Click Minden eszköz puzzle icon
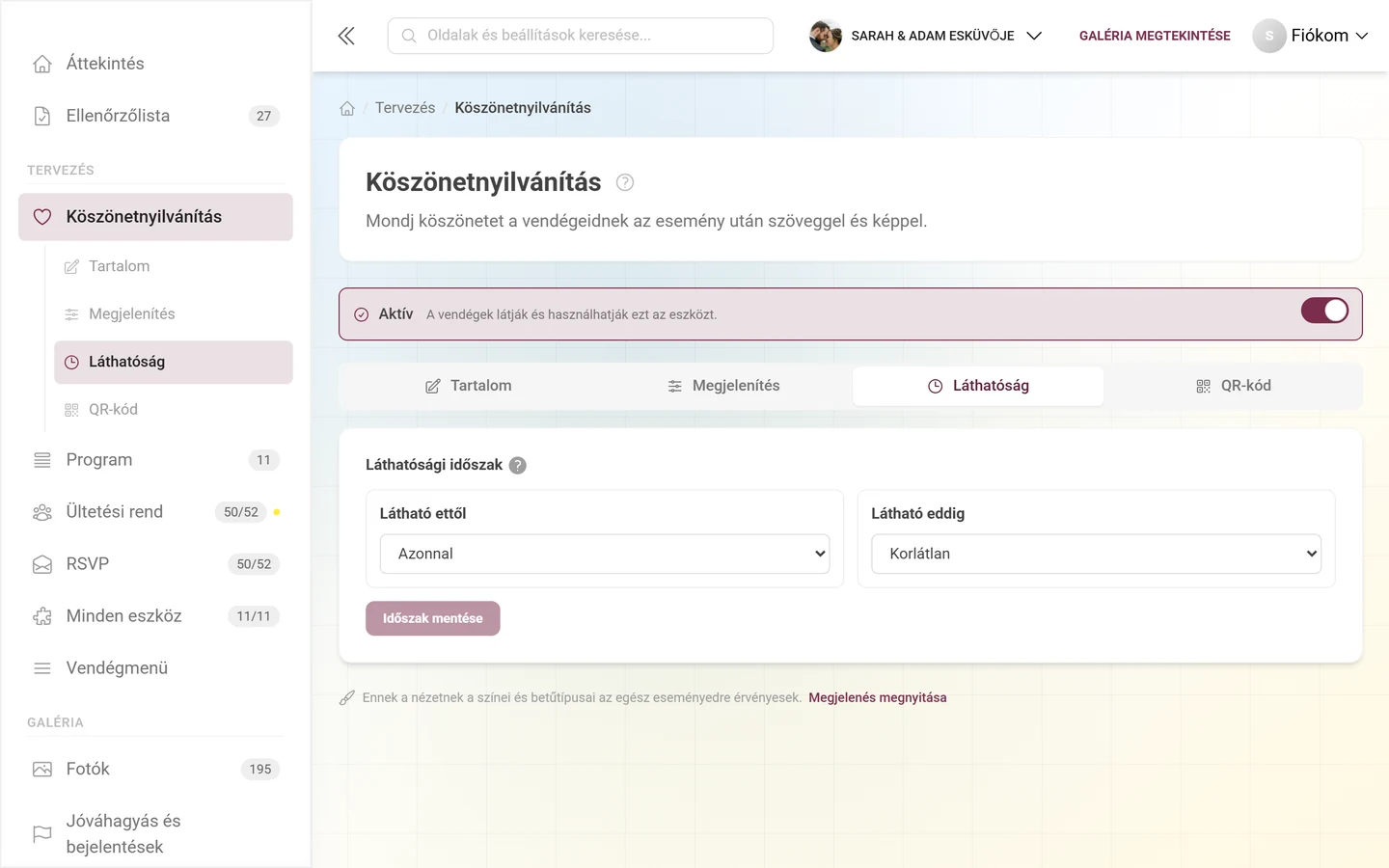The width and height of the screenshot is (1389, 868). tap(42, 616)
